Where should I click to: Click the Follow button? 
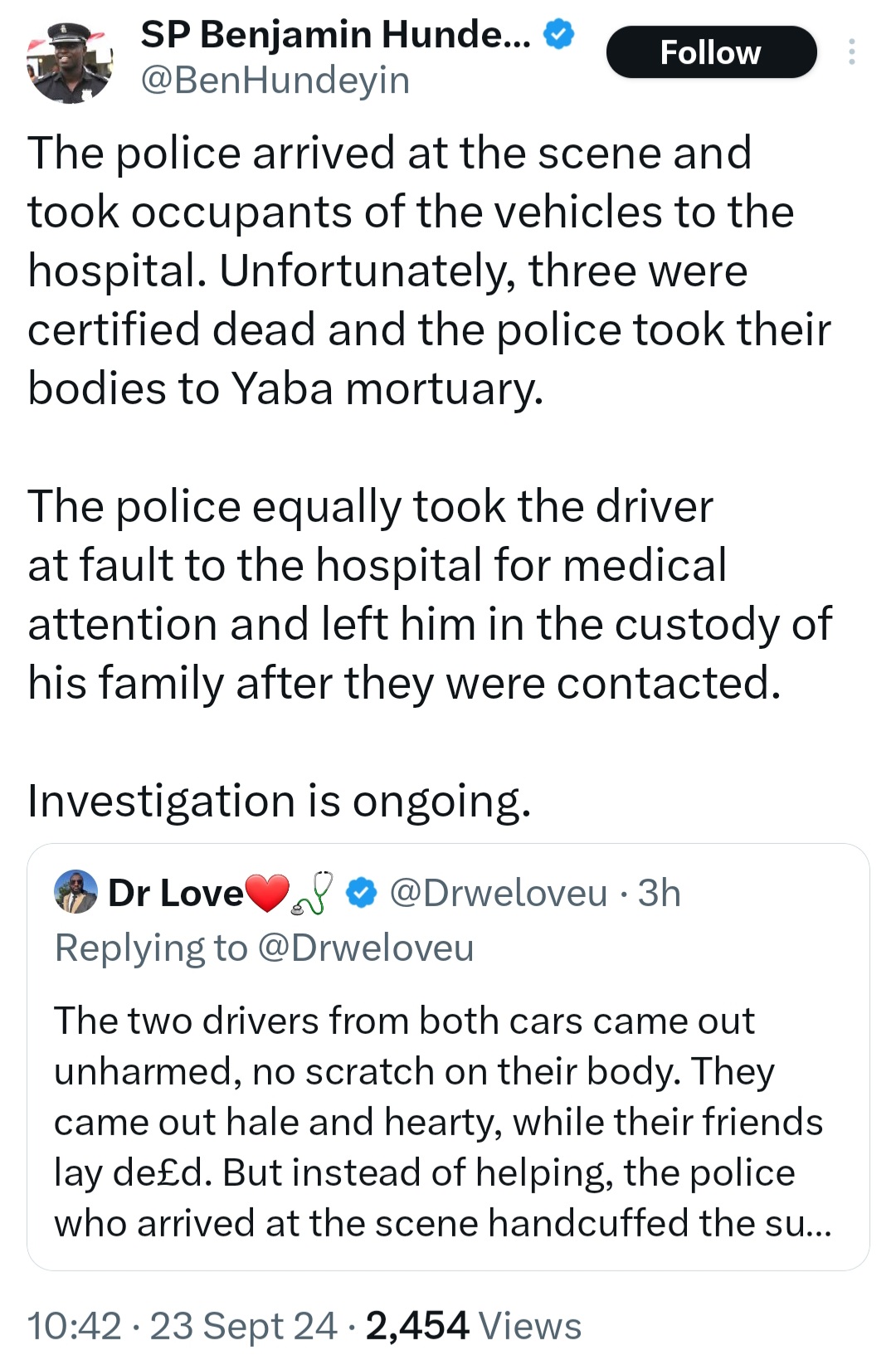point(711,52)
